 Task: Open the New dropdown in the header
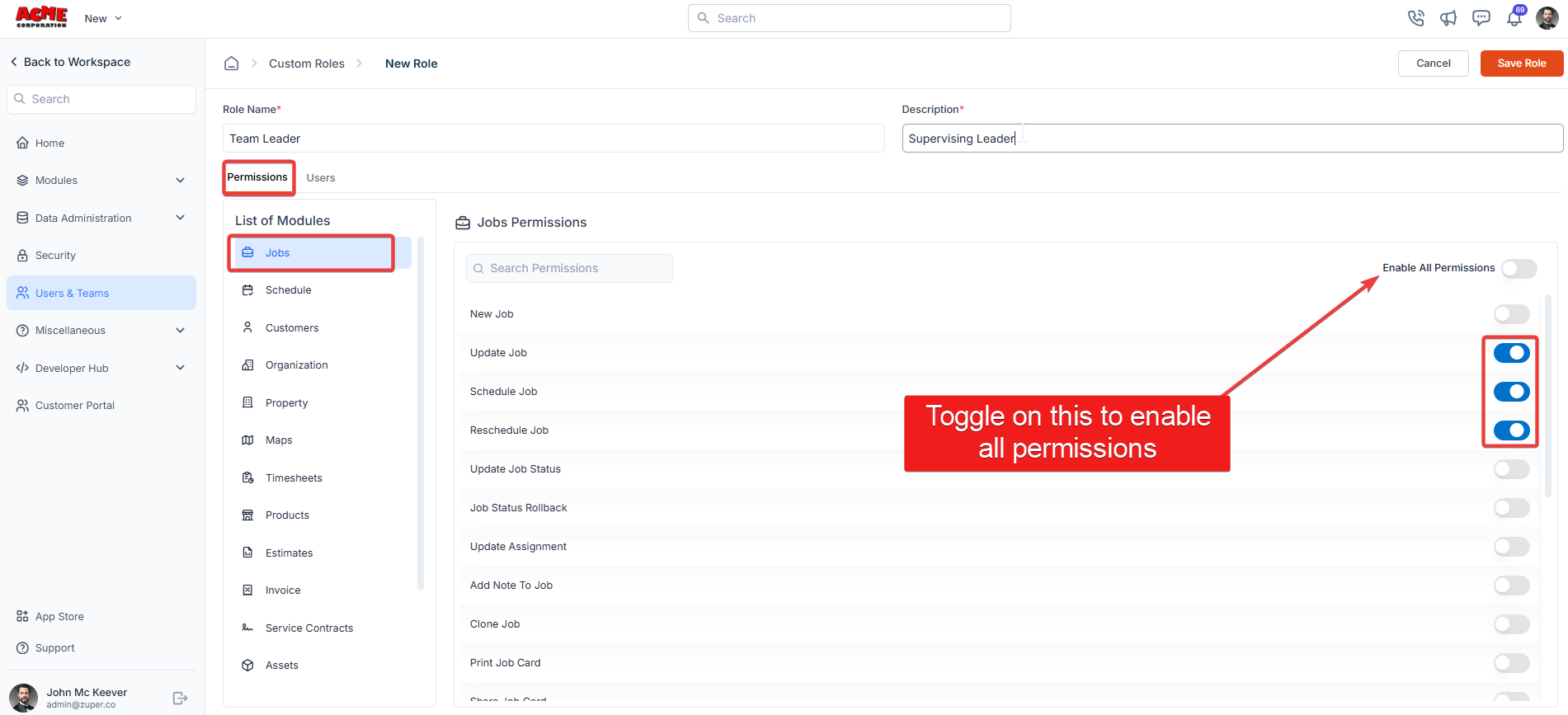click(x=103, y=18)
